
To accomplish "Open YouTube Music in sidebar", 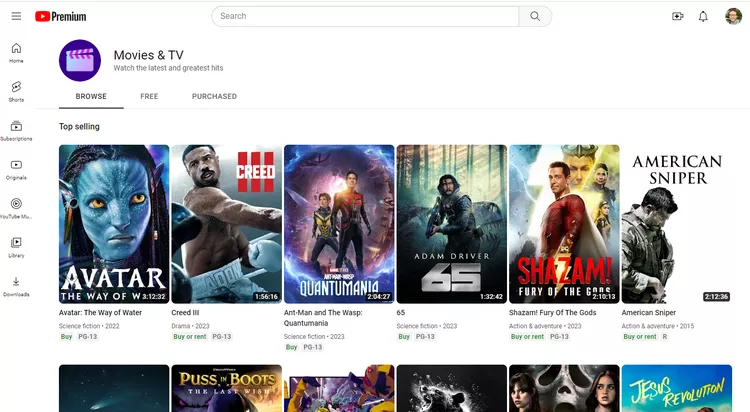I will (16, 208).
